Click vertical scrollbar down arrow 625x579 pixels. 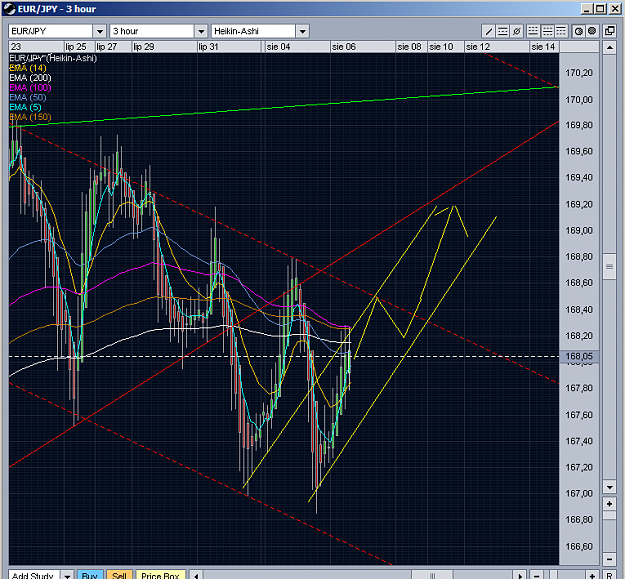click(x=609, y=487)
